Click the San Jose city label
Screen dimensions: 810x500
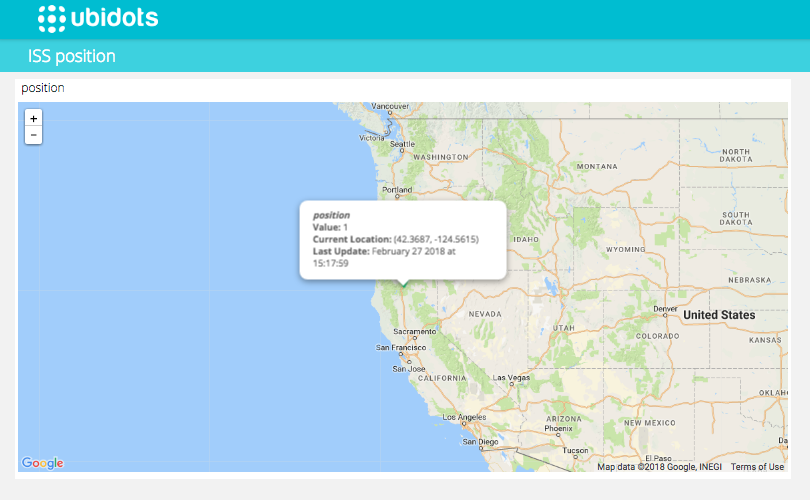tap(409, 369)
